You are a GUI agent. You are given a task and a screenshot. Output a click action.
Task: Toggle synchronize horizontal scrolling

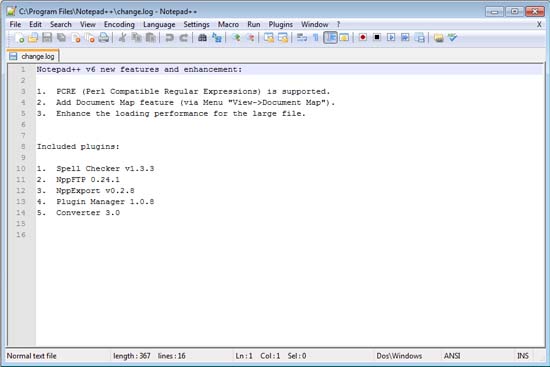click(283, 38)
